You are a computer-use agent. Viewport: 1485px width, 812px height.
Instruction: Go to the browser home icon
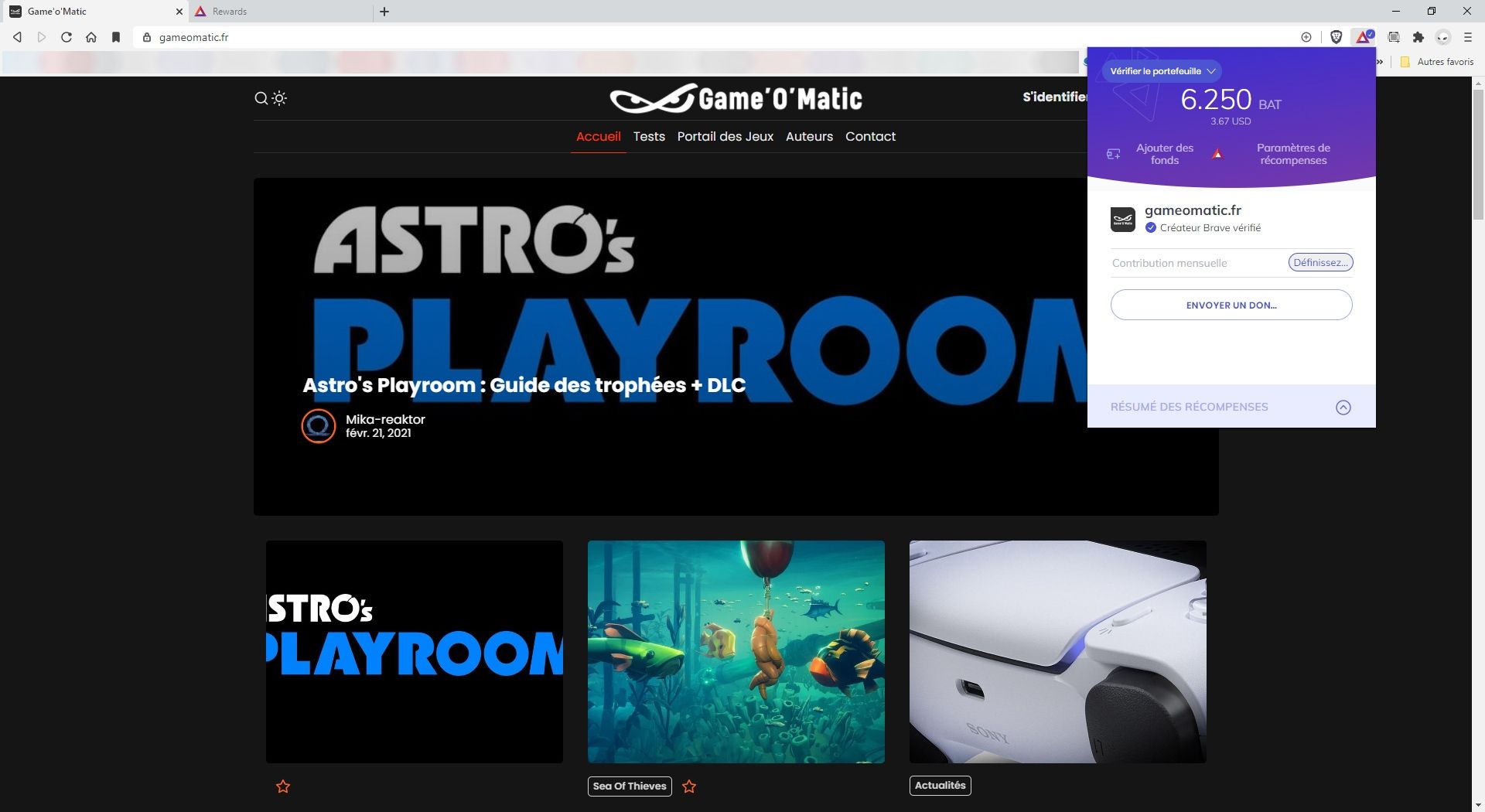(x=91, y=37)
